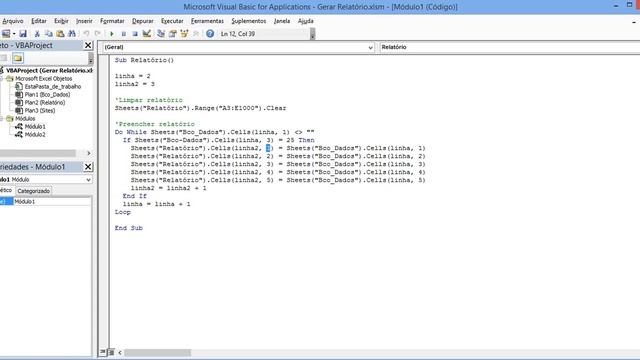Open the Inserir menu

point(84,21)
